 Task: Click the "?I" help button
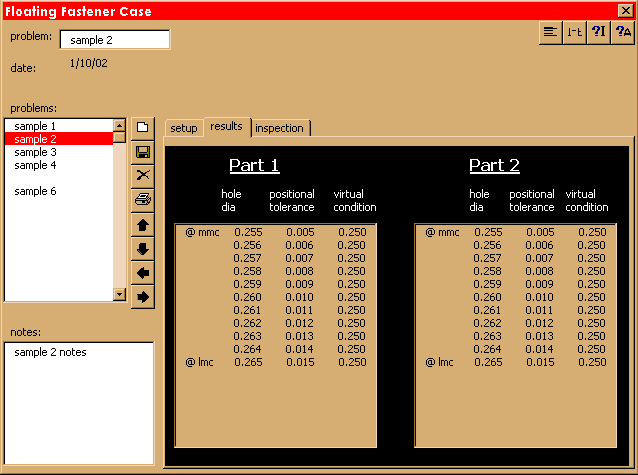[599, 32]
